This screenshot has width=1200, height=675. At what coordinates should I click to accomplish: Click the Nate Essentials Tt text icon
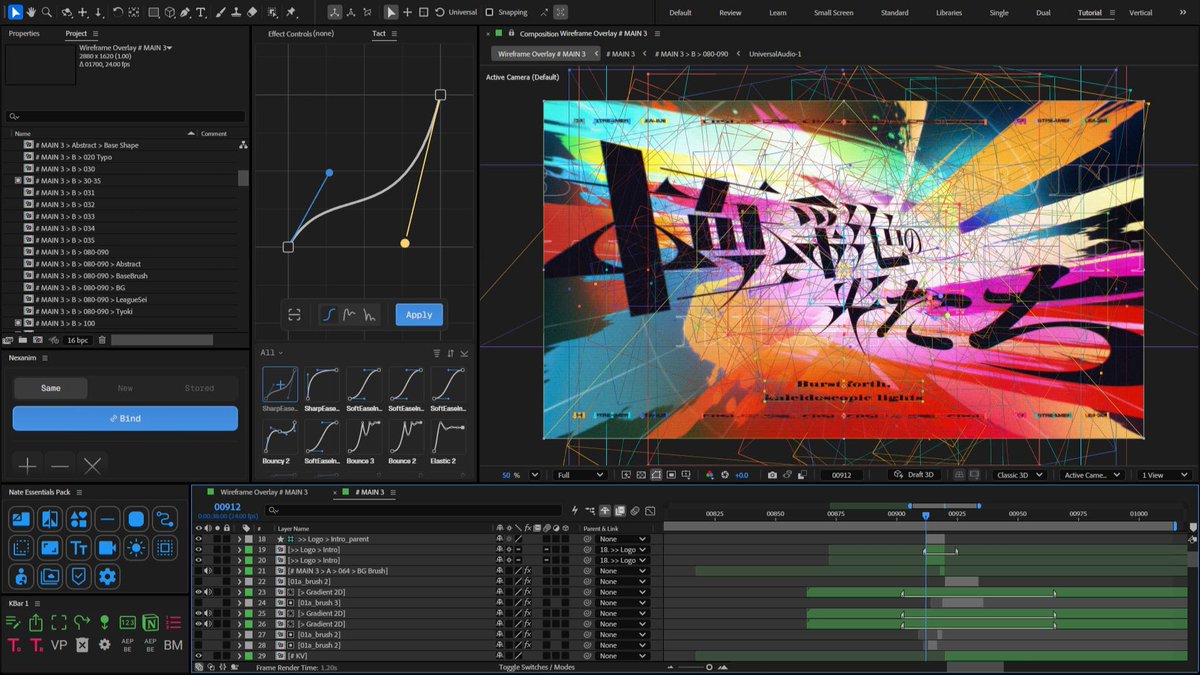tap(78, 548)
